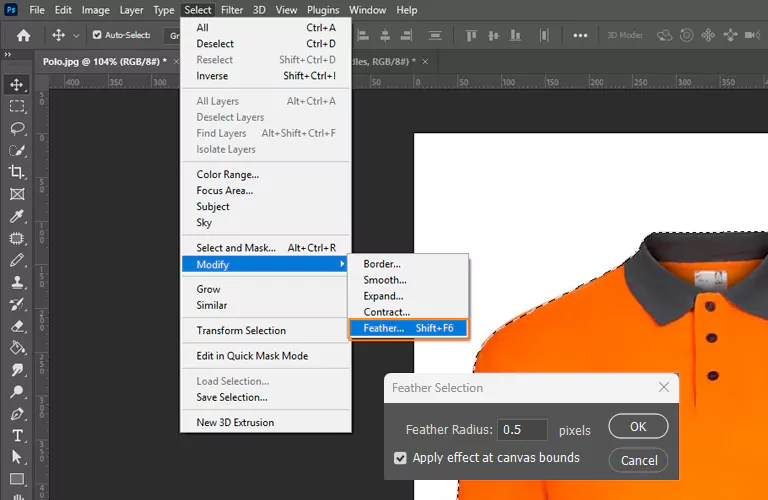The height and width of the screenshot is (500, 768).
Task: Select the Eraser tool
Action: (17, 326)
